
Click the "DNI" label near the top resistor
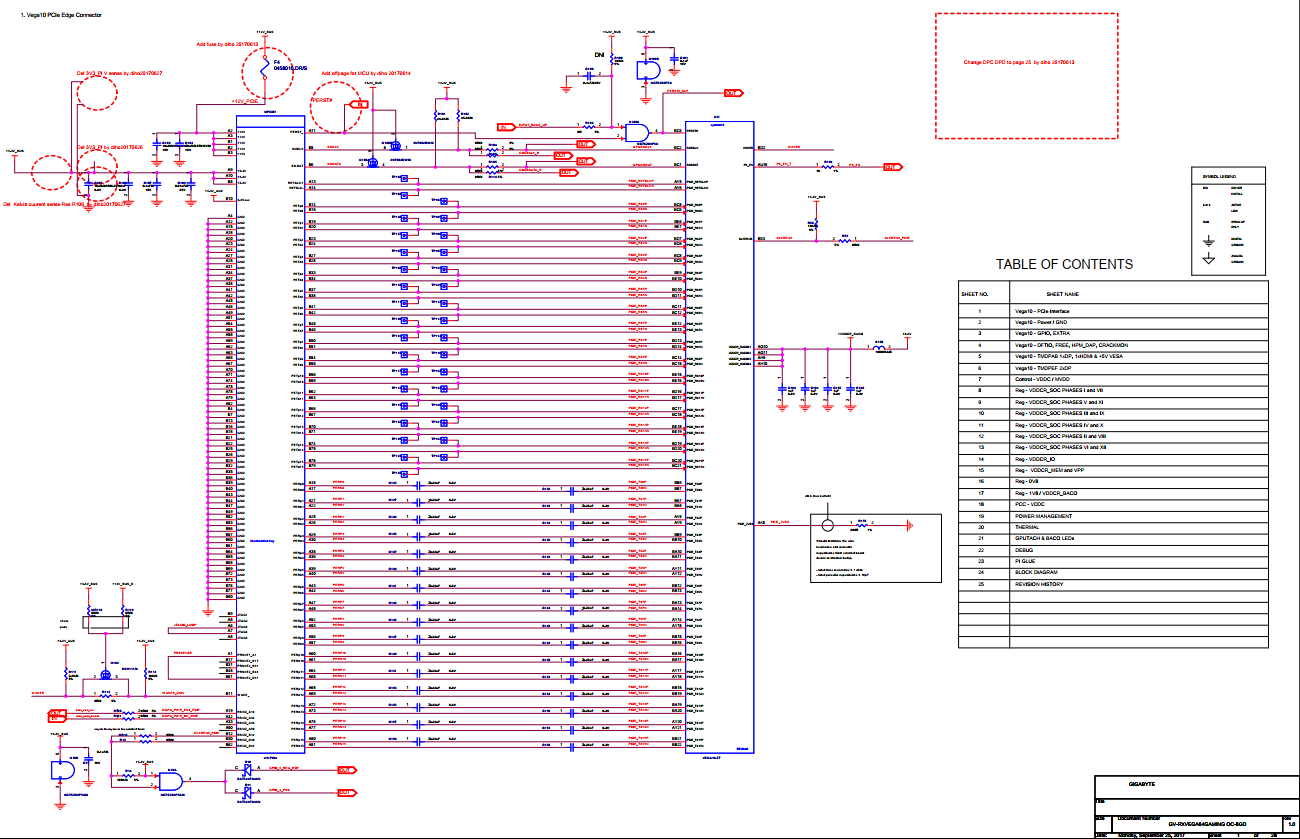click(x=600, y=56)
